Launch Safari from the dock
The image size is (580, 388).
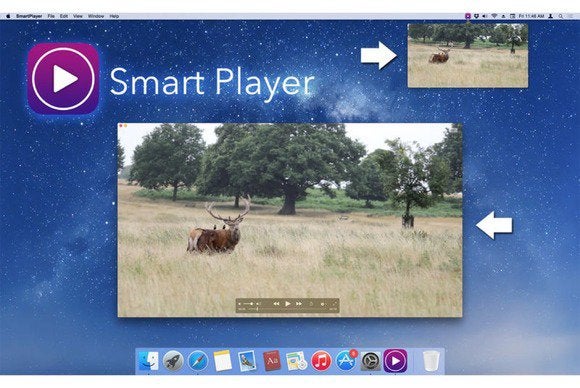(x=198, y=361)
